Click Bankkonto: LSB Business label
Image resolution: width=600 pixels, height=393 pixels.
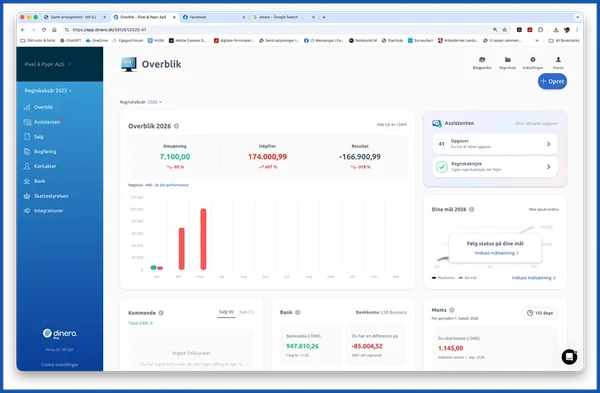[381, 312]
